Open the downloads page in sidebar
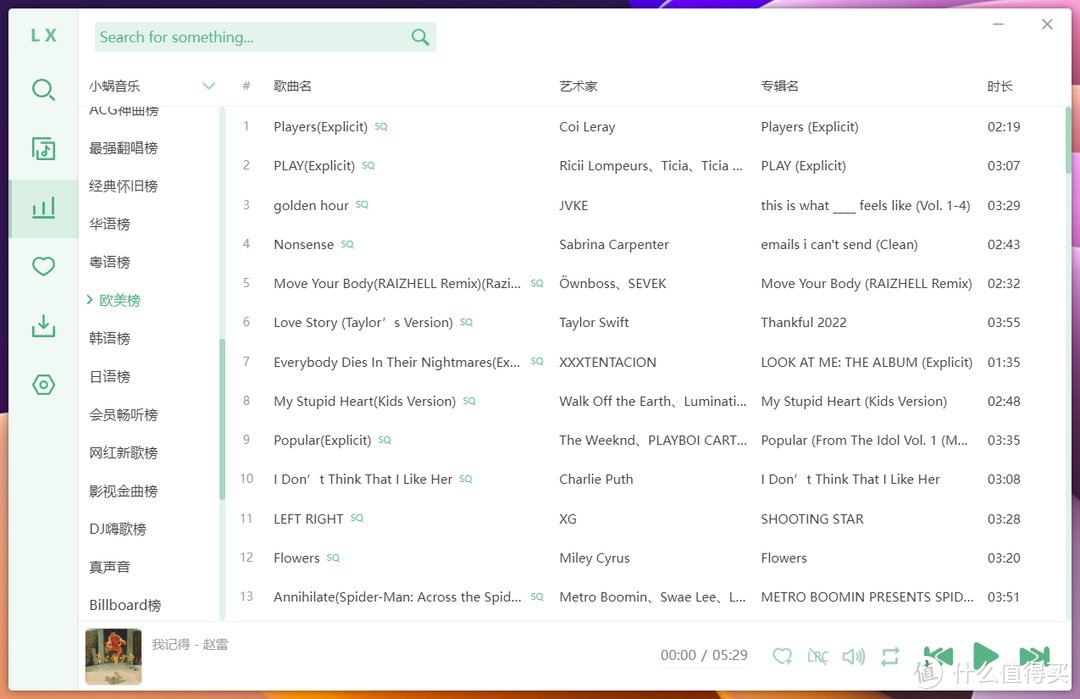 click(43, 326)
